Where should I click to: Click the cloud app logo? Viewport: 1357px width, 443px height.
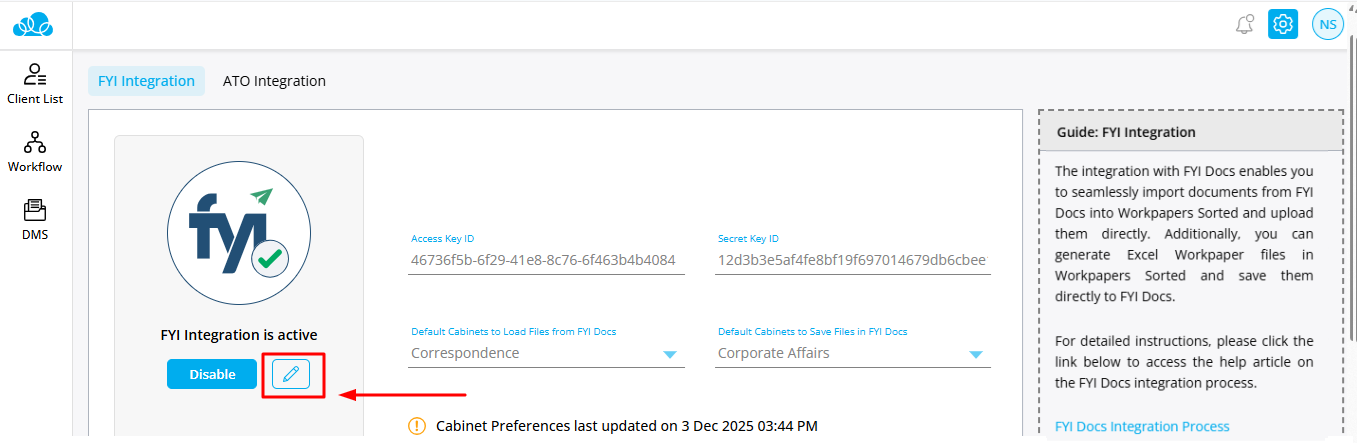pos(36,25)
